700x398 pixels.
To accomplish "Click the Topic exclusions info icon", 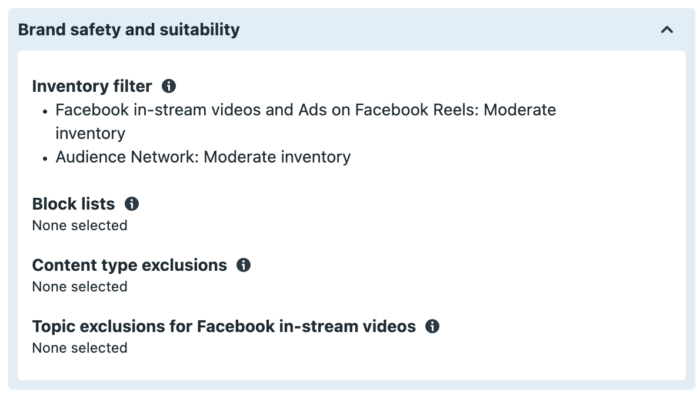I will click(432, 326).
